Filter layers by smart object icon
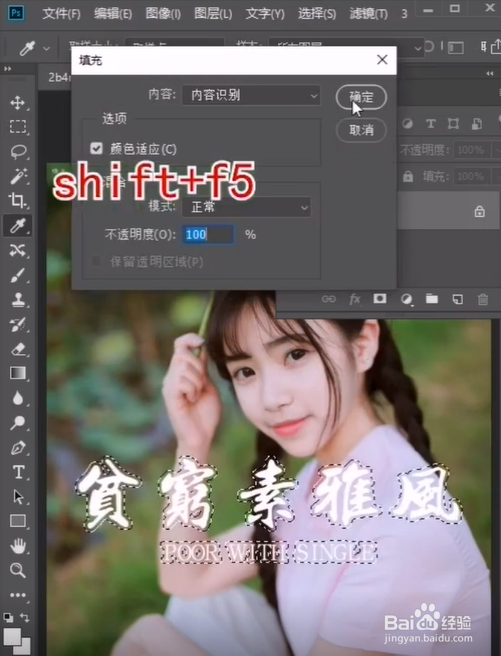This screenshot has width=501, height=656. pos(477,123)
